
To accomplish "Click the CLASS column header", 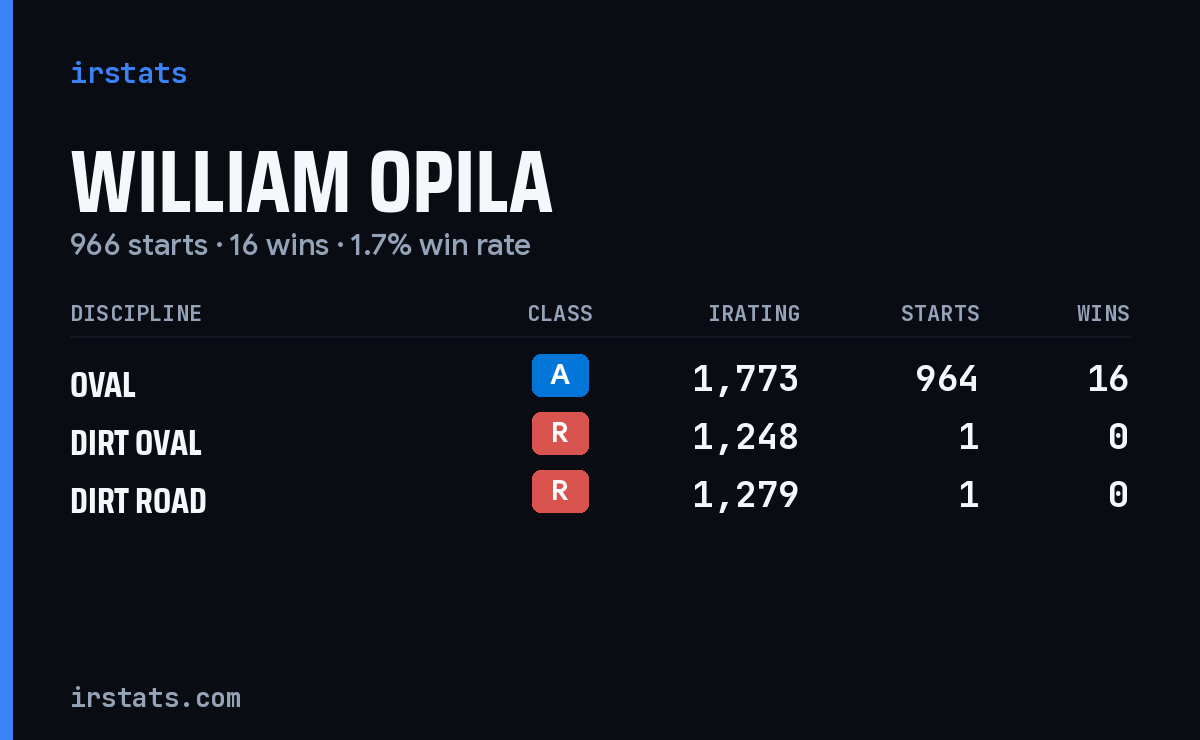I will 560,313.
